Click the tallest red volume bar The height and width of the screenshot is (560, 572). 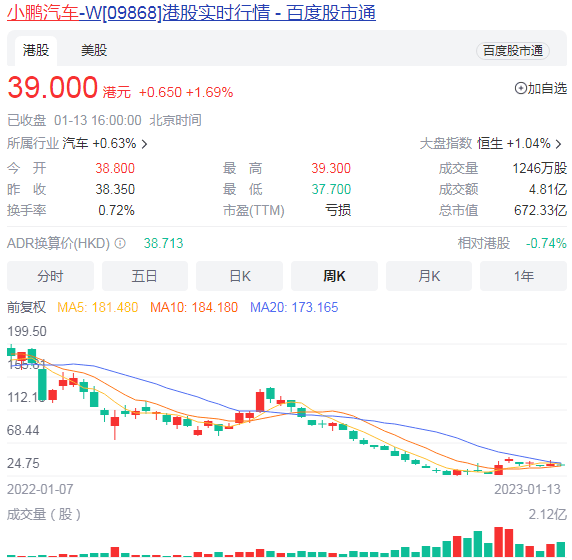499,542
